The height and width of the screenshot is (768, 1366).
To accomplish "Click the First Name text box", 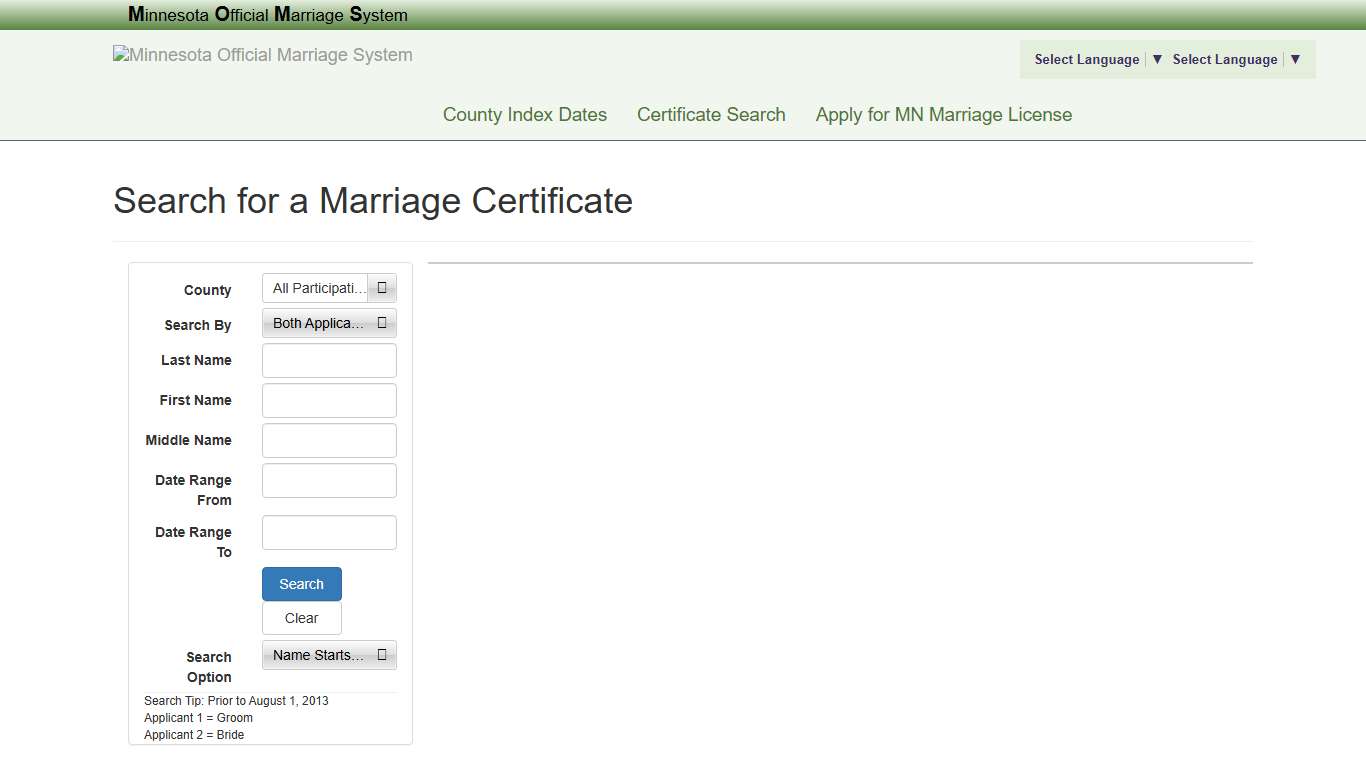I will [x=329, y=400].
